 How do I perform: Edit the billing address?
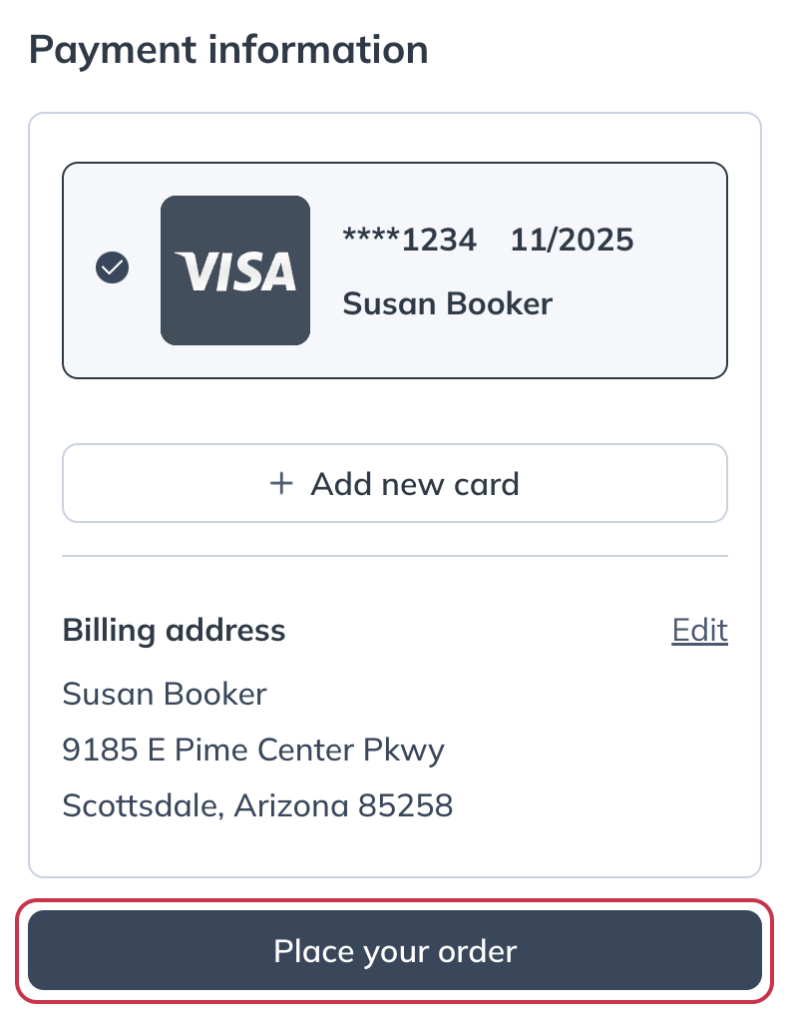point(699,630)
